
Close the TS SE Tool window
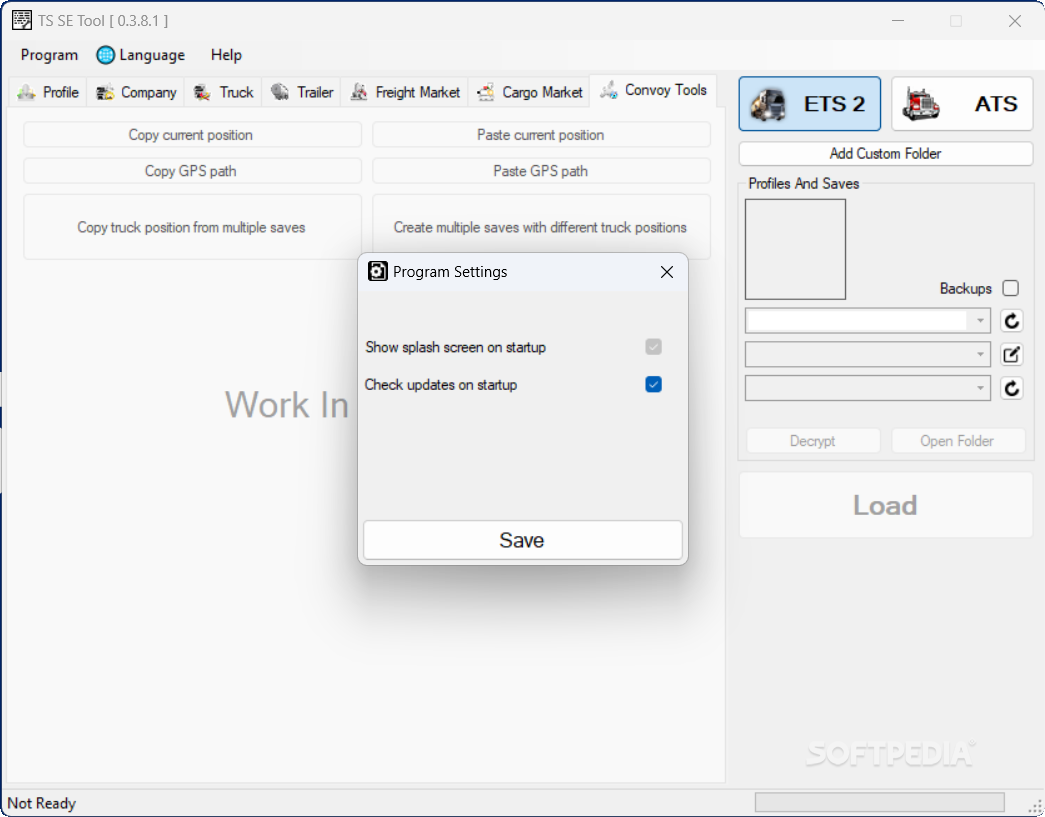1014,21
